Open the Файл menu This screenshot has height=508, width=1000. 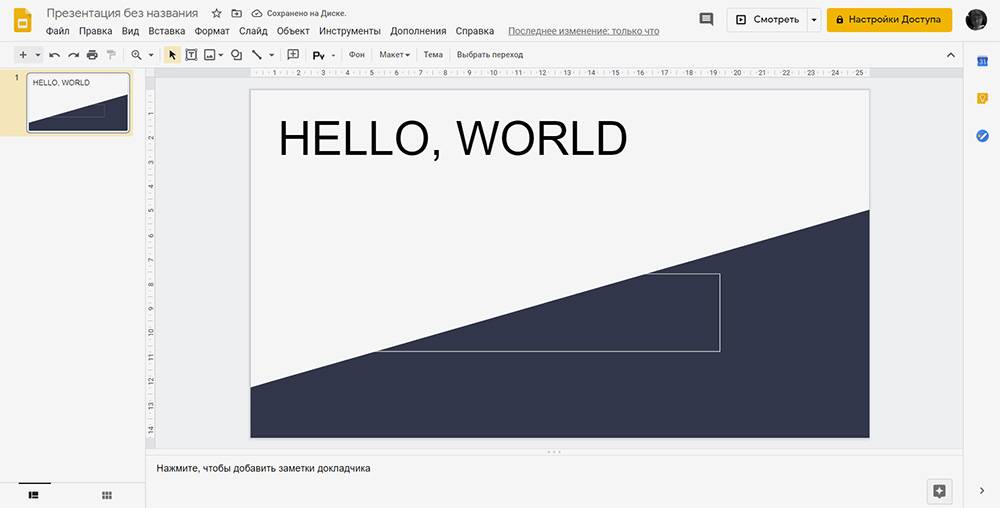tap(57, 31)
